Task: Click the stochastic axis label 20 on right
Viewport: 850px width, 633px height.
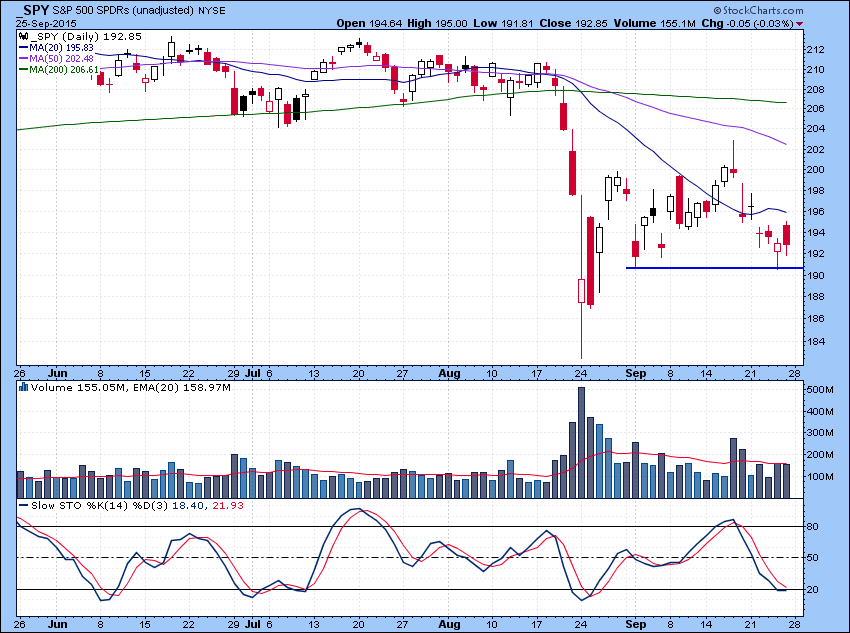Action: point(813,590)
